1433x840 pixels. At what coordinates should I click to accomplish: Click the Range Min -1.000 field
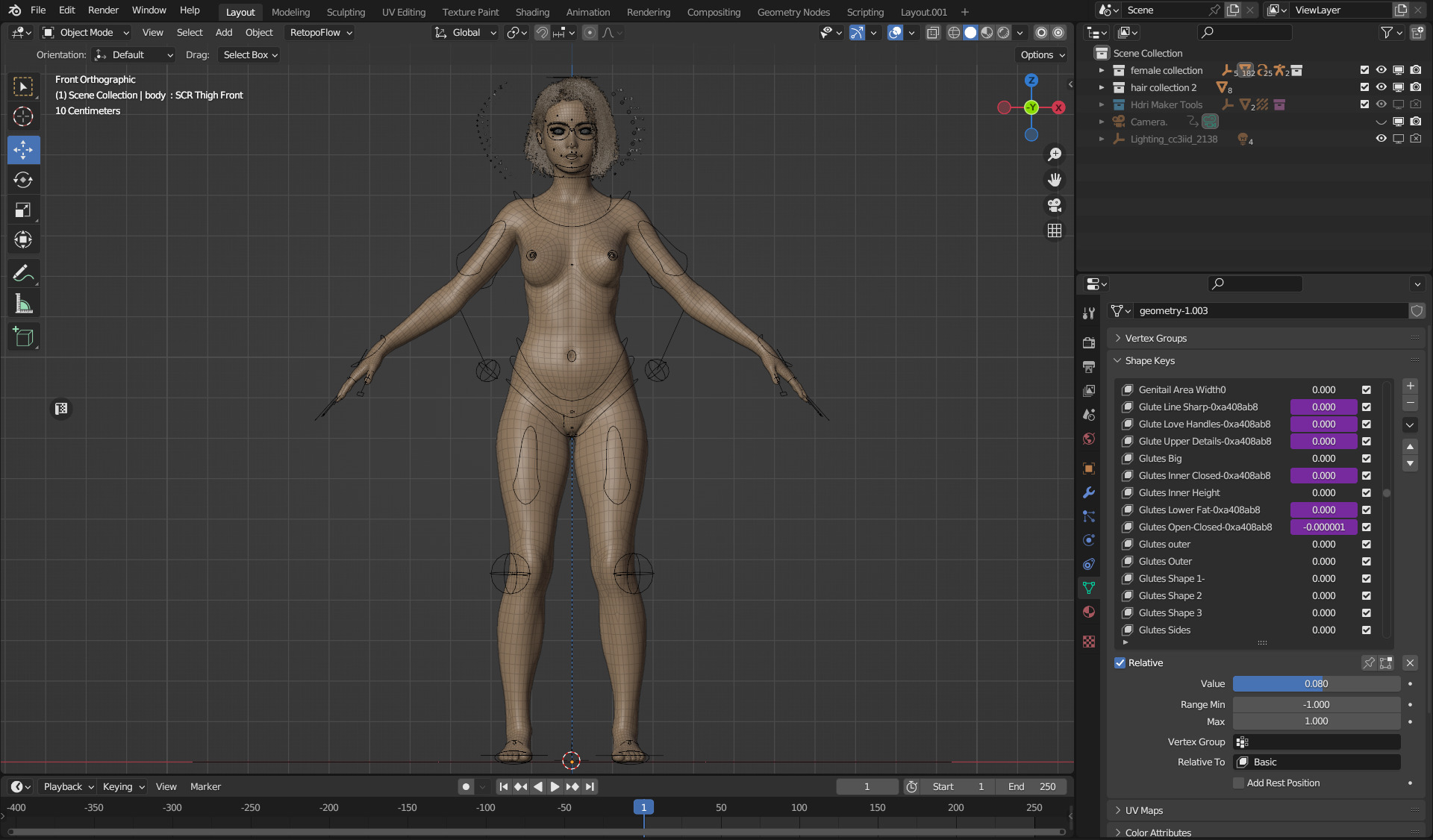1317,705
